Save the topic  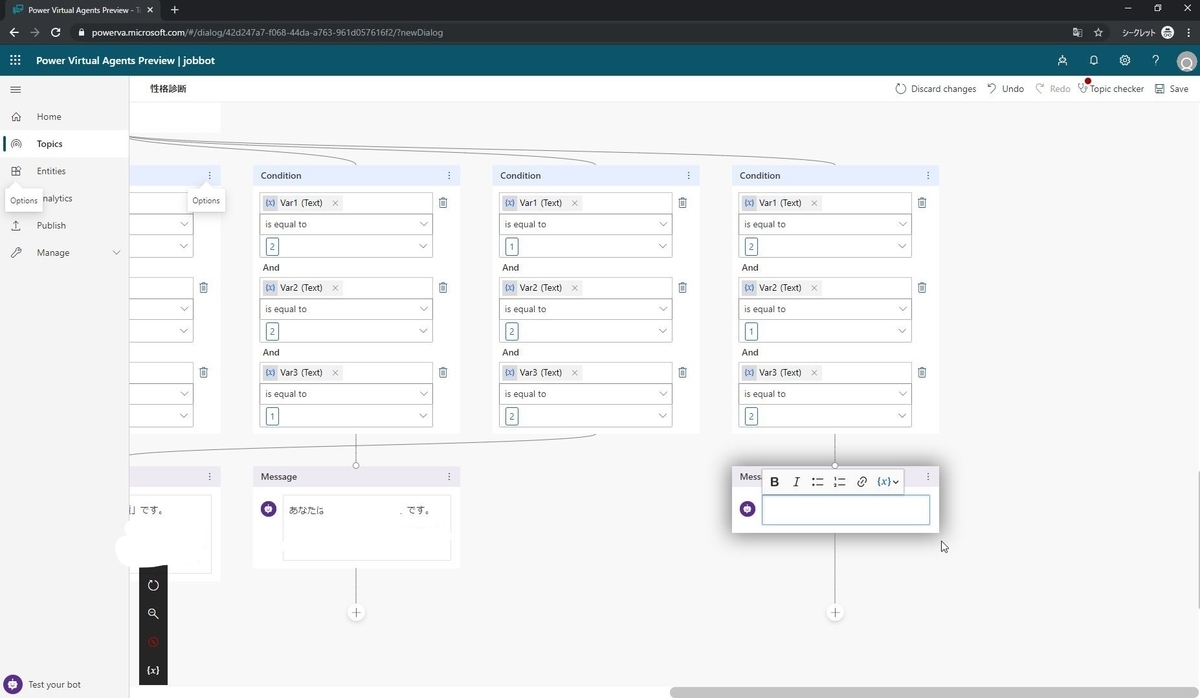pos(1172,89)
